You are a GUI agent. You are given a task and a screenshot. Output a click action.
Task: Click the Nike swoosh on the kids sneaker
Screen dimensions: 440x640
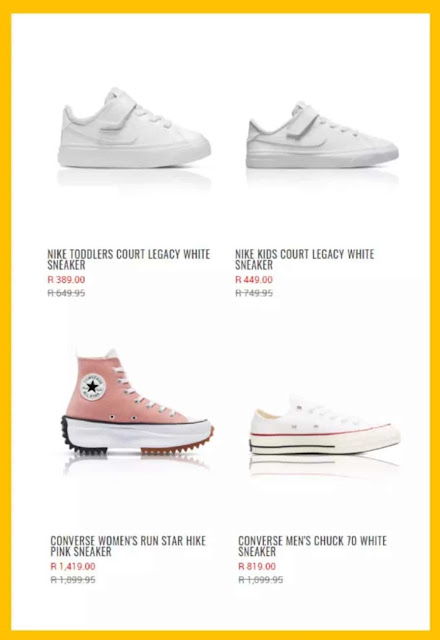(314, 143)
